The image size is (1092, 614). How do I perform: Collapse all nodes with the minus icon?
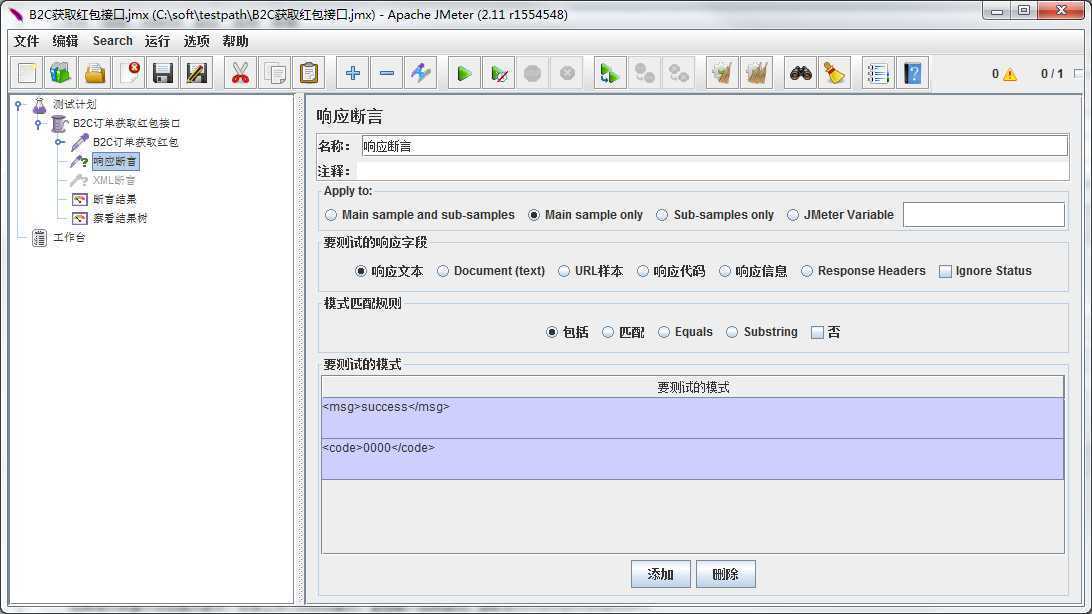[x=387, y=73]
